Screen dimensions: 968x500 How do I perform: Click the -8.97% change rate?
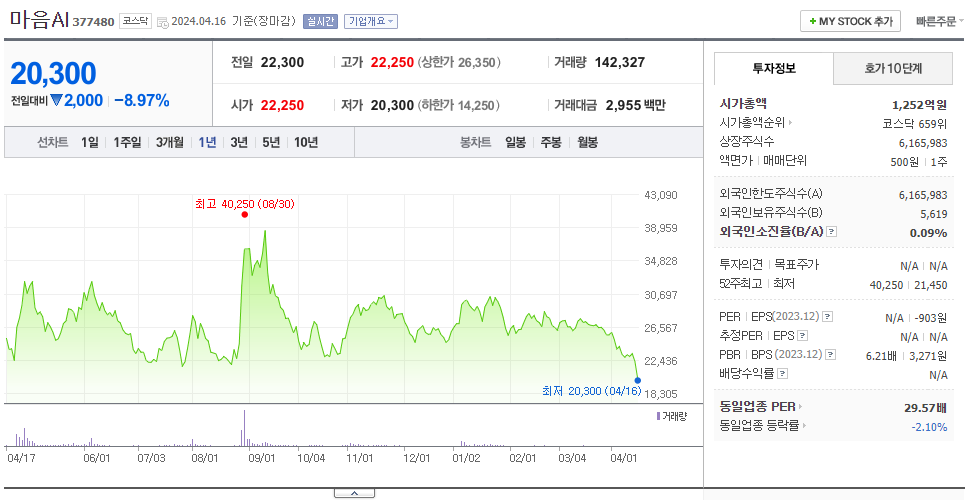click(x=142, y=101)
